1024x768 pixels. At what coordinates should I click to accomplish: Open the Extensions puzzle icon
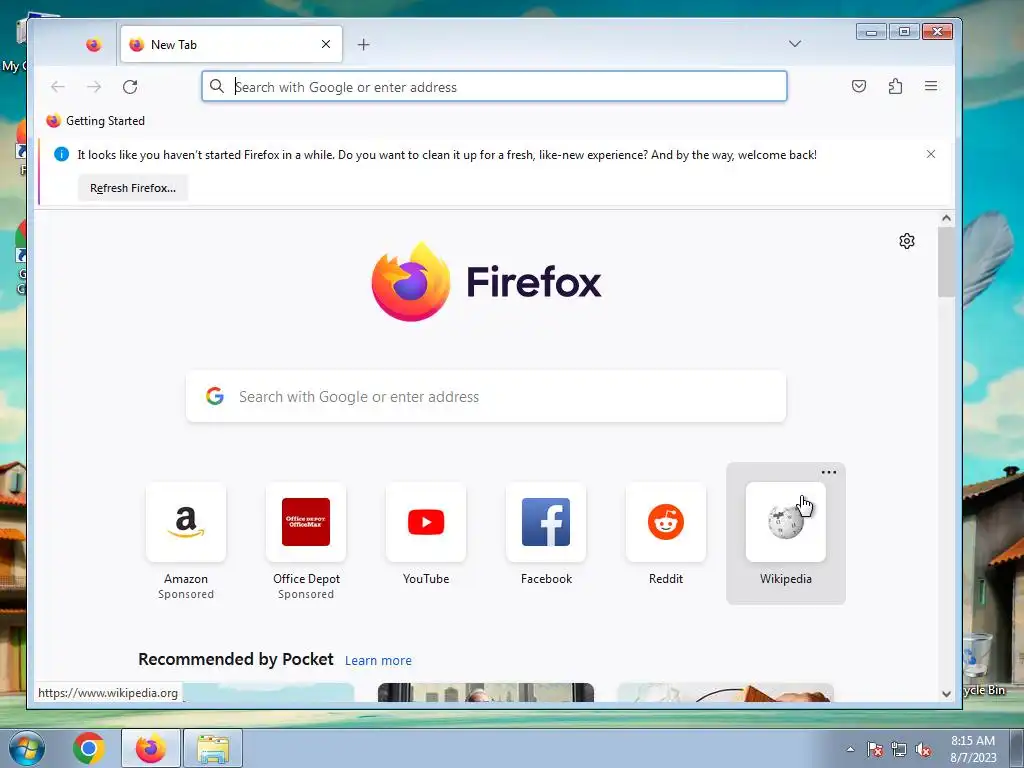(895, 86)
